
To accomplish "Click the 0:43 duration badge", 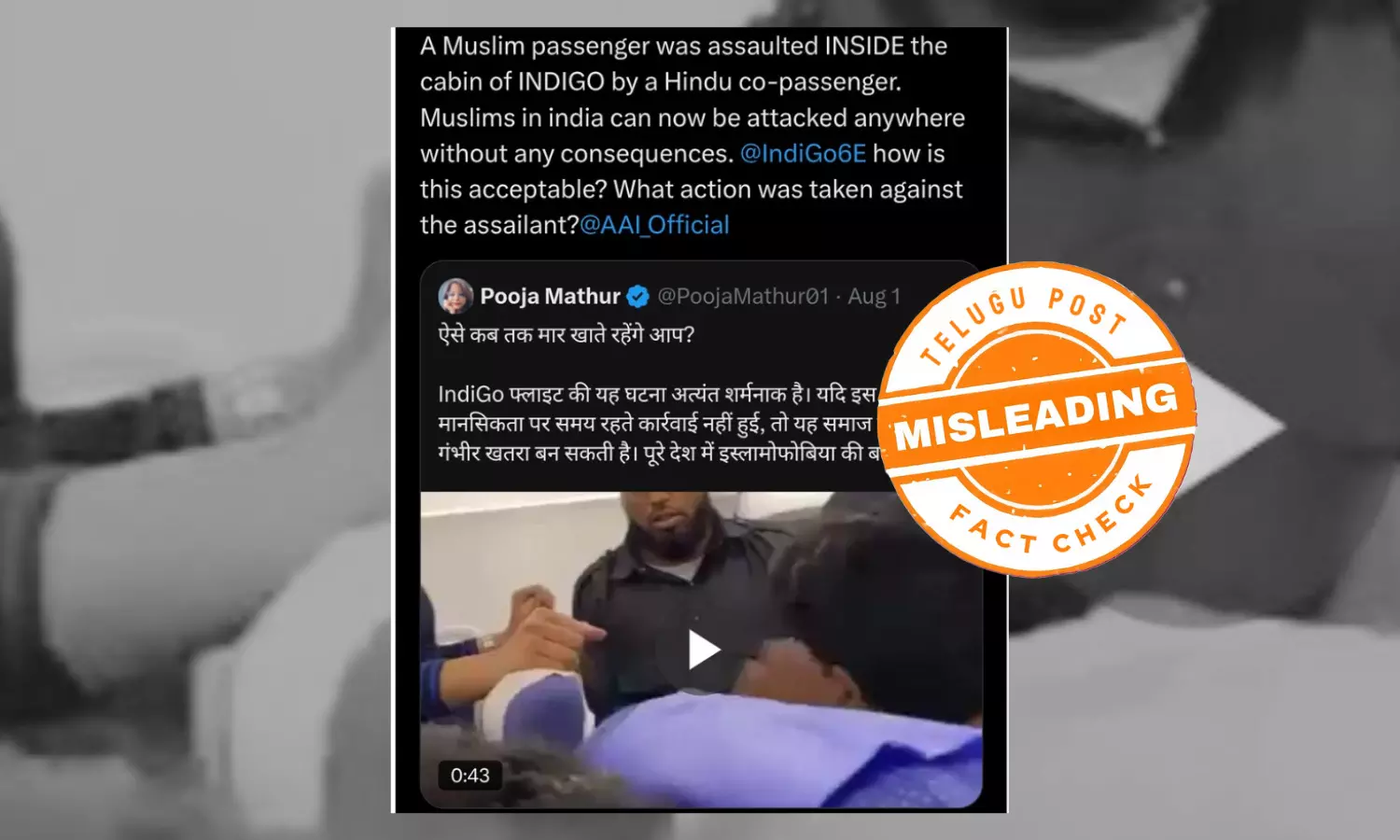I will (x=469, y=776).
